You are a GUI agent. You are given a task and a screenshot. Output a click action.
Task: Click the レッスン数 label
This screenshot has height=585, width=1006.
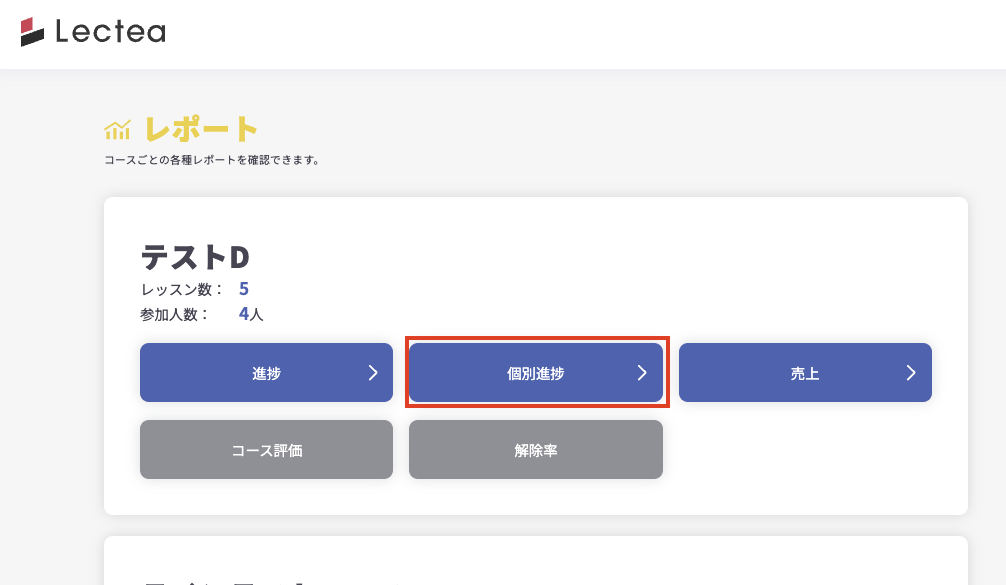(182, 290)
